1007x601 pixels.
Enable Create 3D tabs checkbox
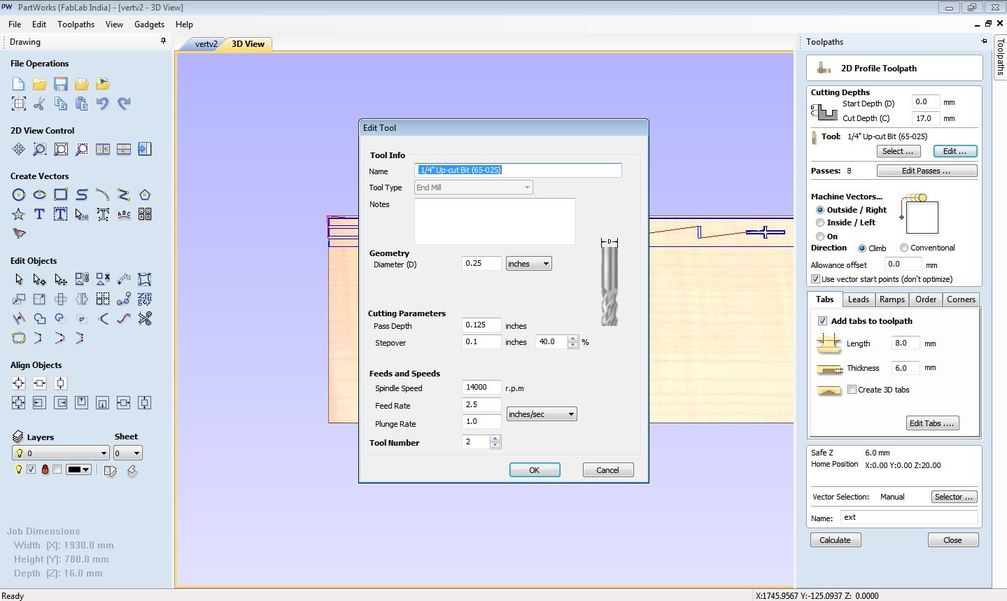coord(852,390)
